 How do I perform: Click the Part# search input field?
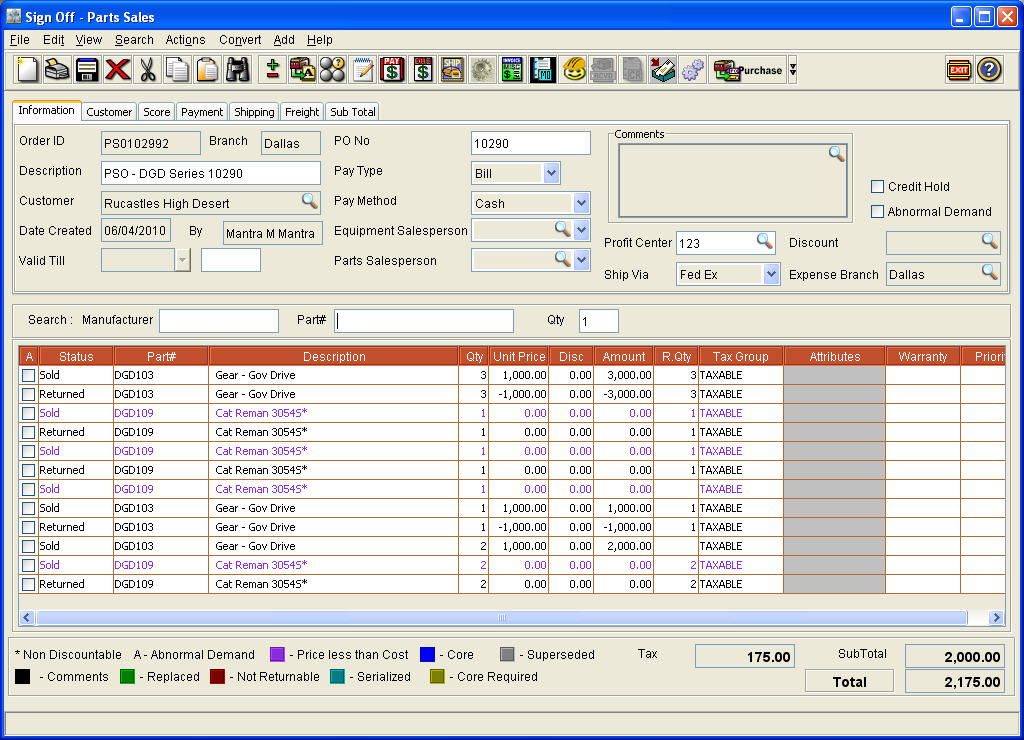click(x=424, y=321)
